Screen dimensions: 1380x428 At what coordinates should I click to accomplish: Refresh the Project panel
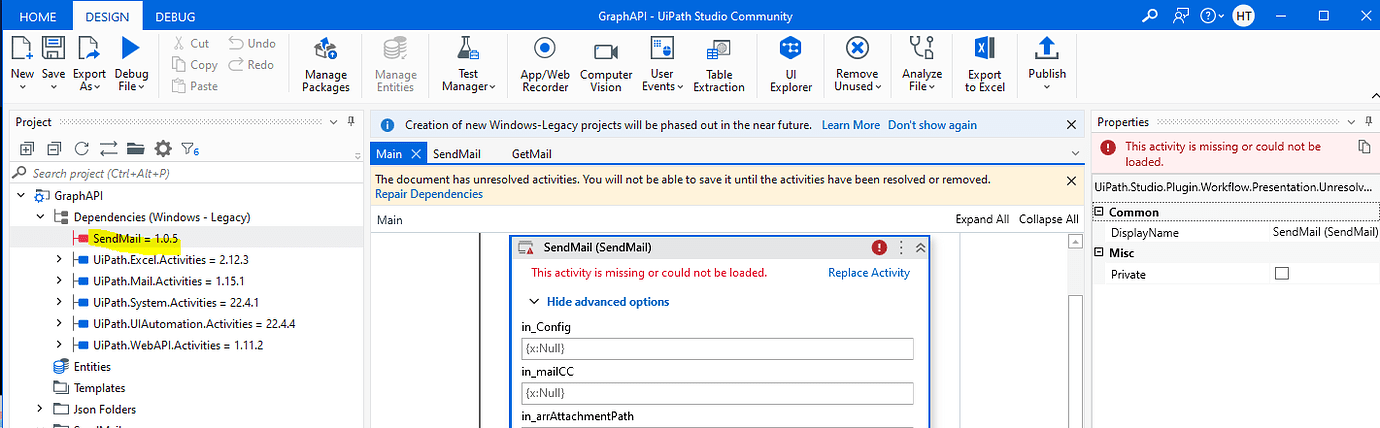[81, 148]
